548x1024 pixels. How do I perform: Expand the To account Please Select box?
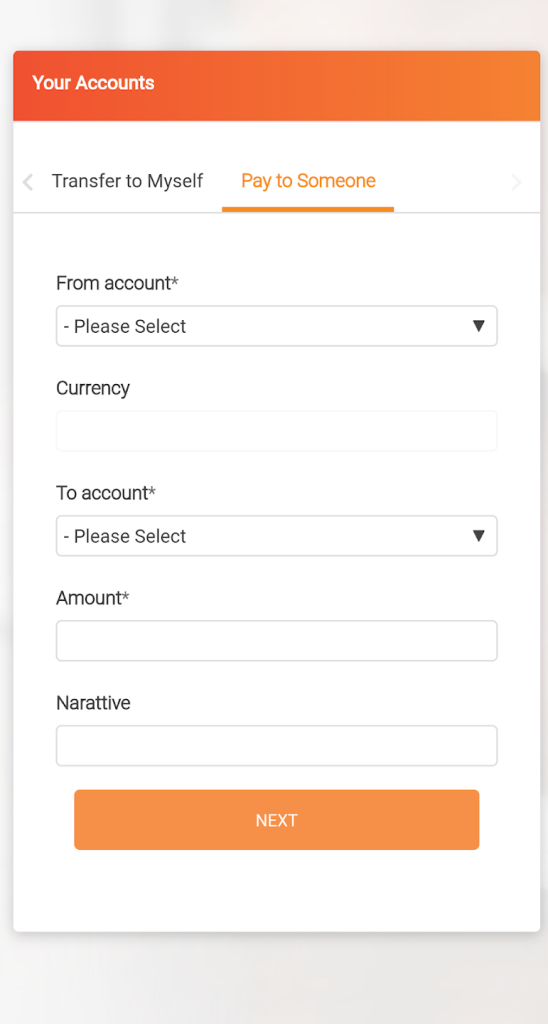point(276,536)
